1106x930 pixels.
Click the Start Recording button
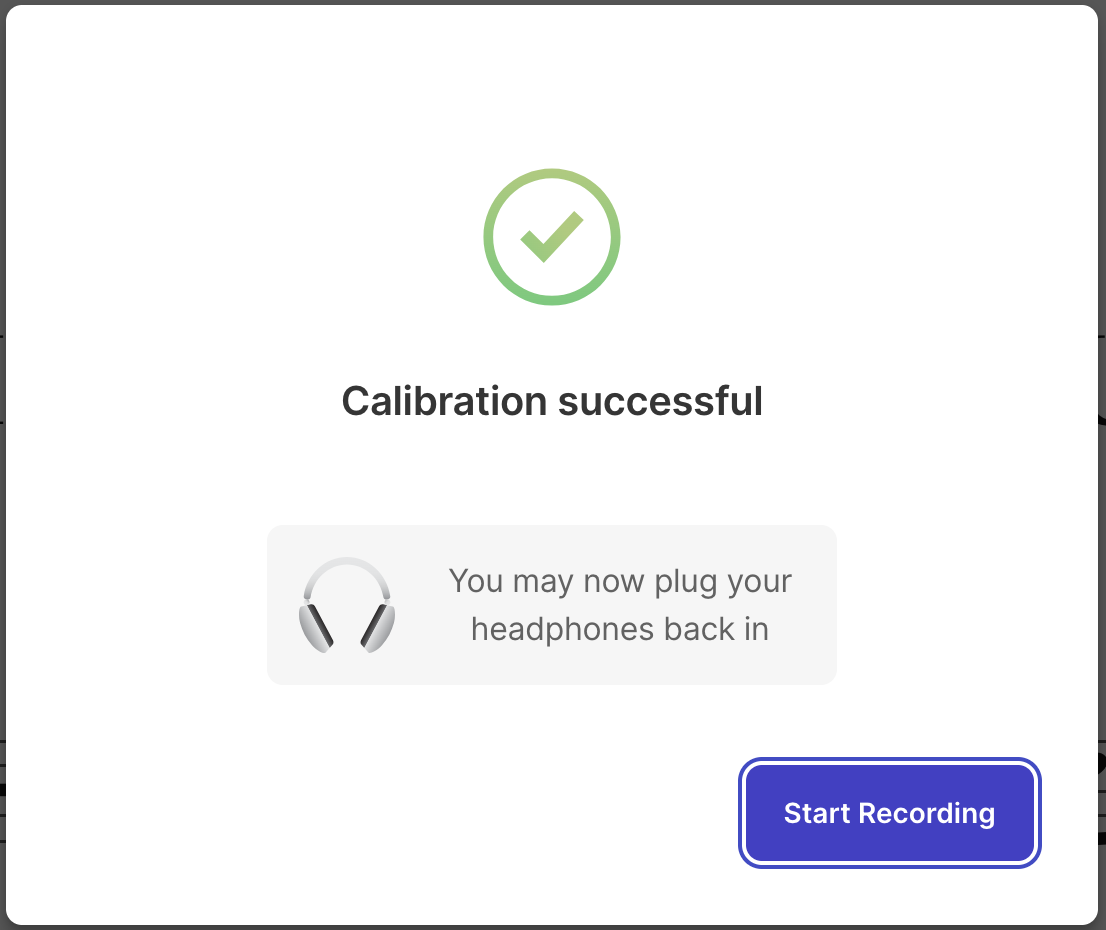click(889, 813)
